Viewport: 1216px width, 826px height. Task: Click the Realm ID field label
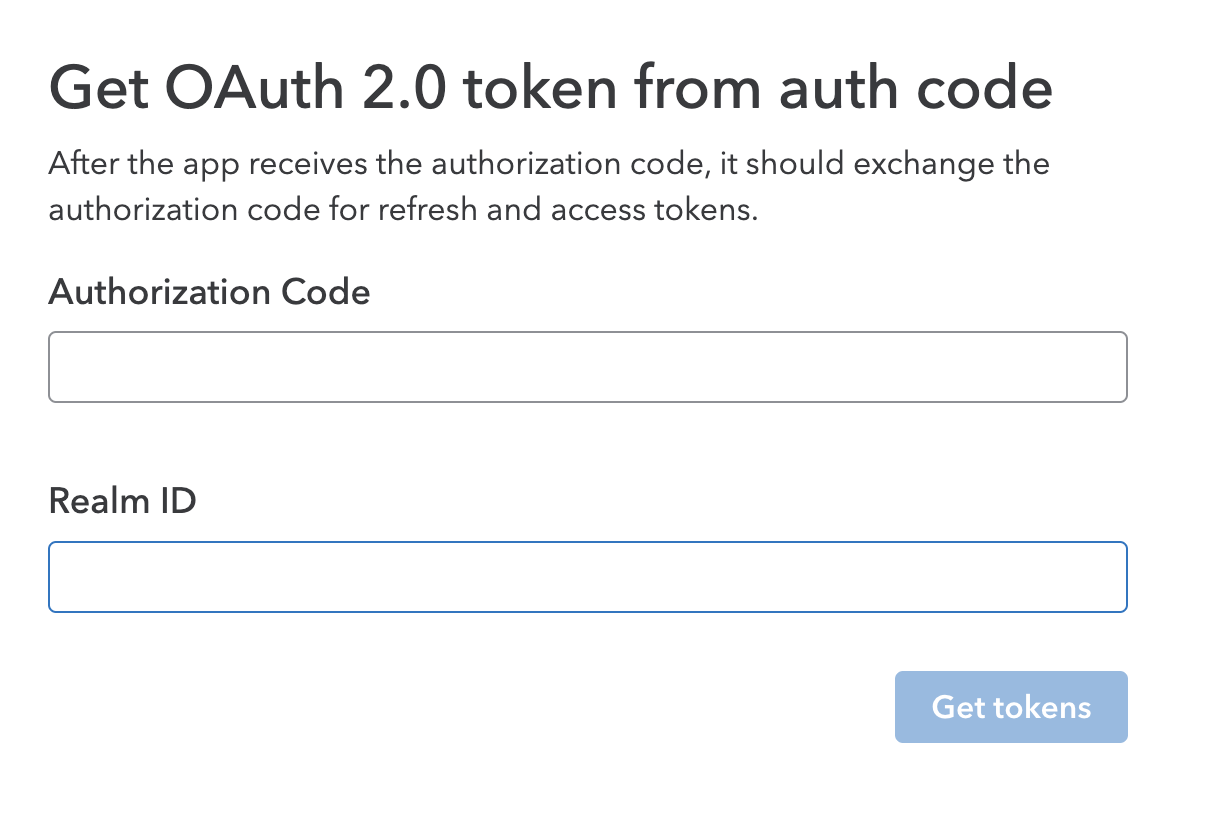(122, 501)
